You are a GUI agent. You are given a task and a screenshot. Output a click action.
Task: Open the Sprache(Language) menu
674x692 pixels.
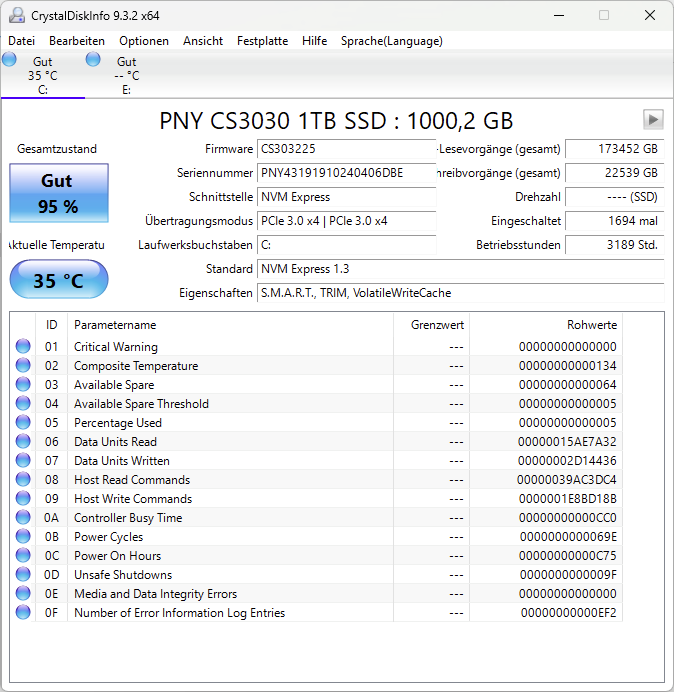pos(392,41)
